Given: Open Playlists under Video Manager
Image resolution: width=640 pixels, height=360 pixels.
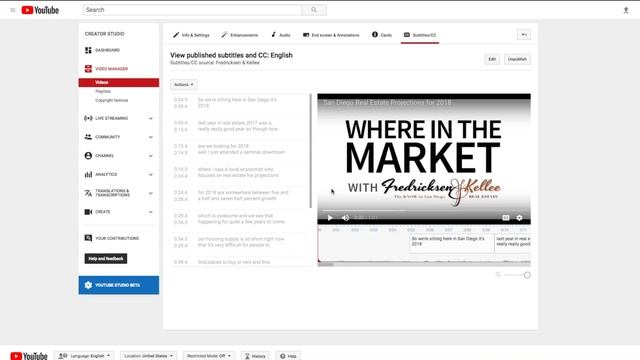Looking at the screenshot, I should [x=103, y=91].
